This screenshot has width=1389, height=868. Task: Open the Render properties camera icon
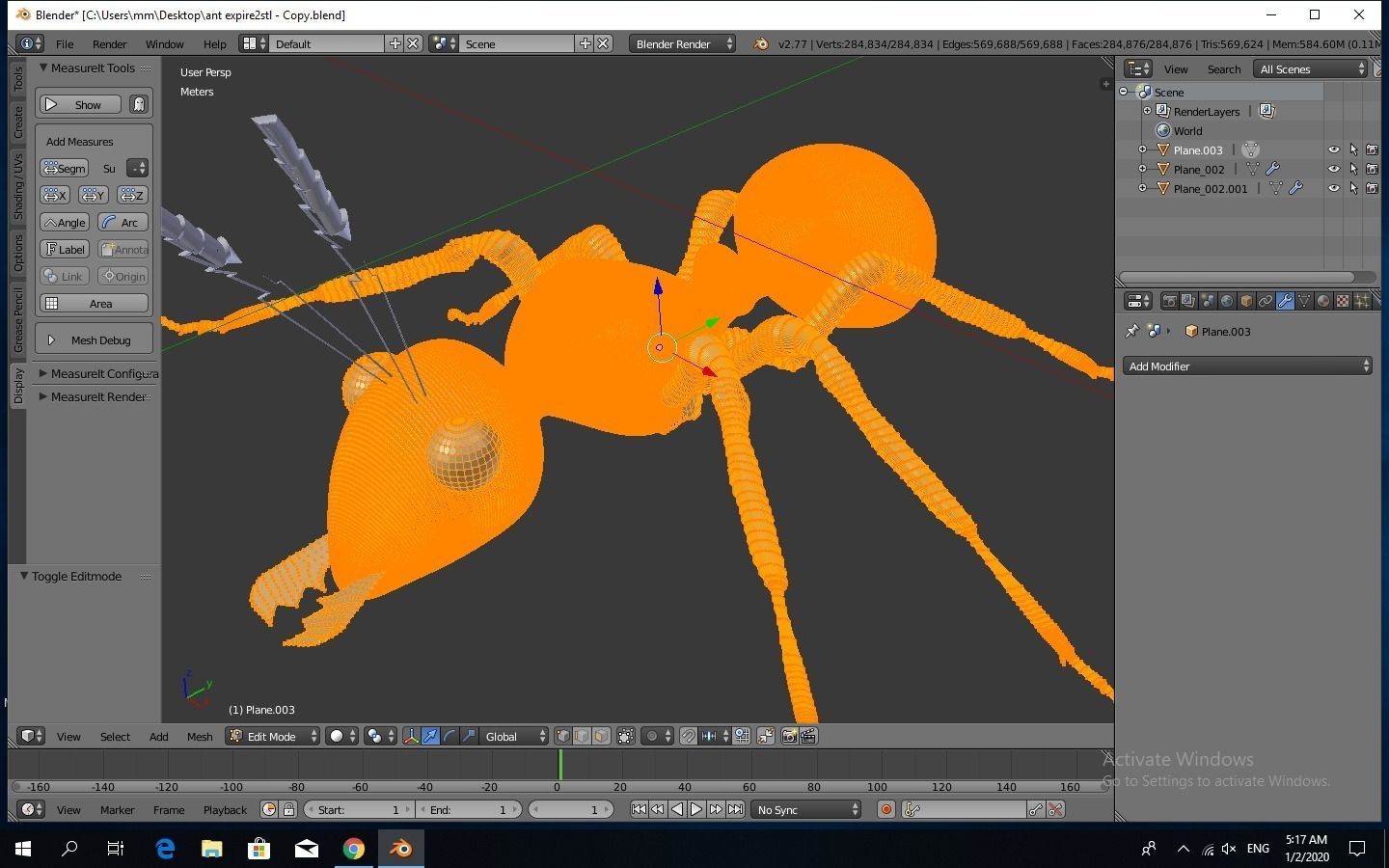1170,301
